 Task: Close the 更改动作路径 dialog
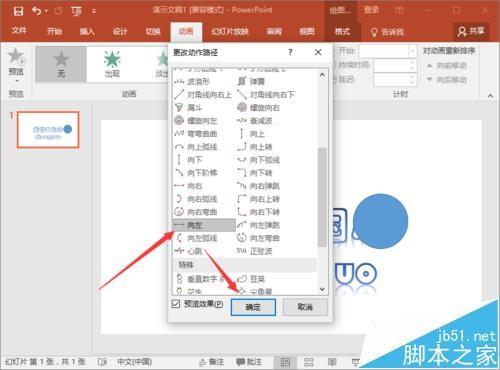point(318,52)
